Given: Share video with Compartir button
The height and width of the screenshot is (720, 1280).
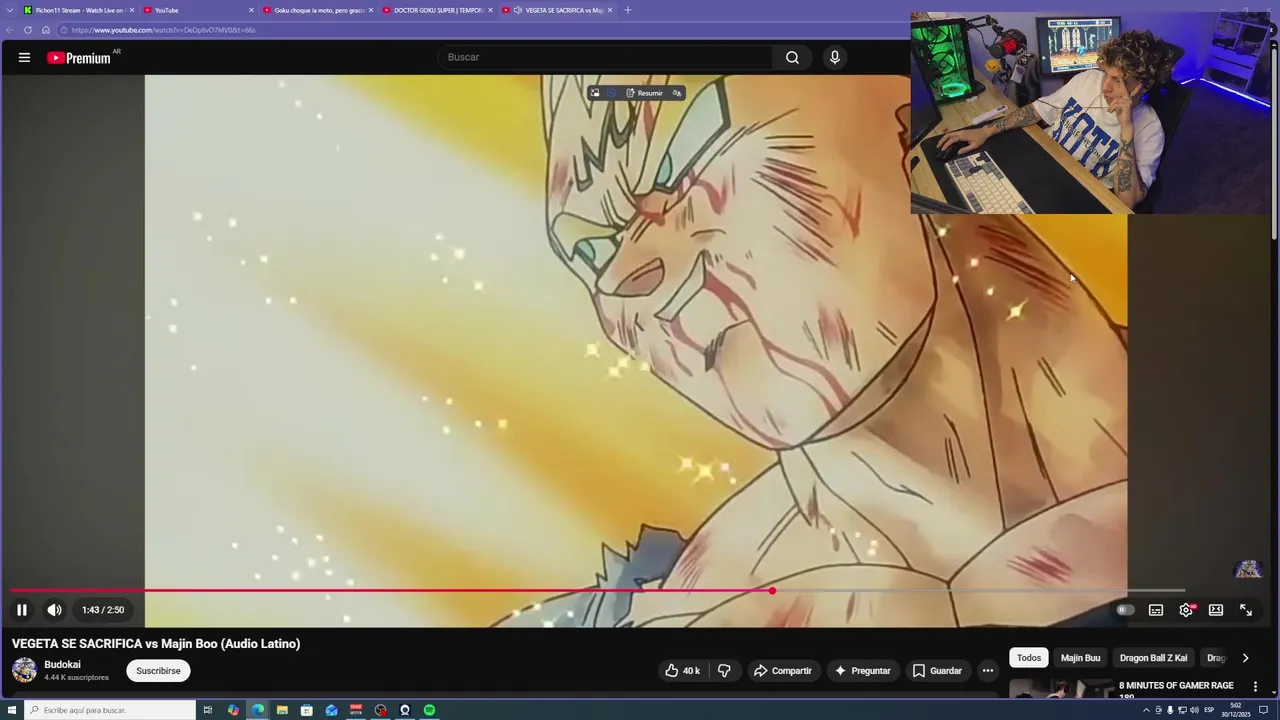Looking at the screenshot, I should point(783,671).
